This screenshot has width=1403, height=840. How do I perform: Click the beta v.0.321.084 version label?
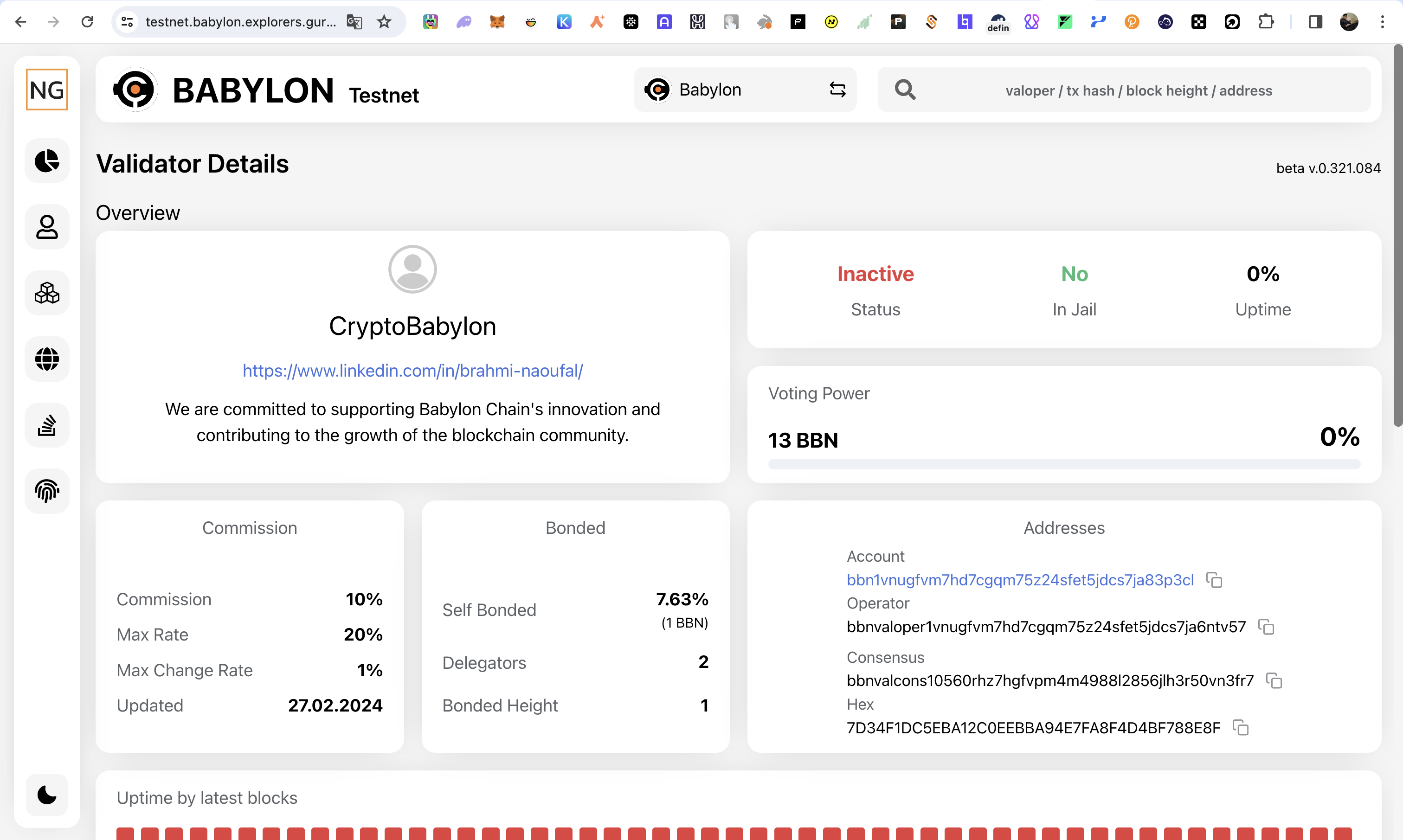(x=1328, y=168)
